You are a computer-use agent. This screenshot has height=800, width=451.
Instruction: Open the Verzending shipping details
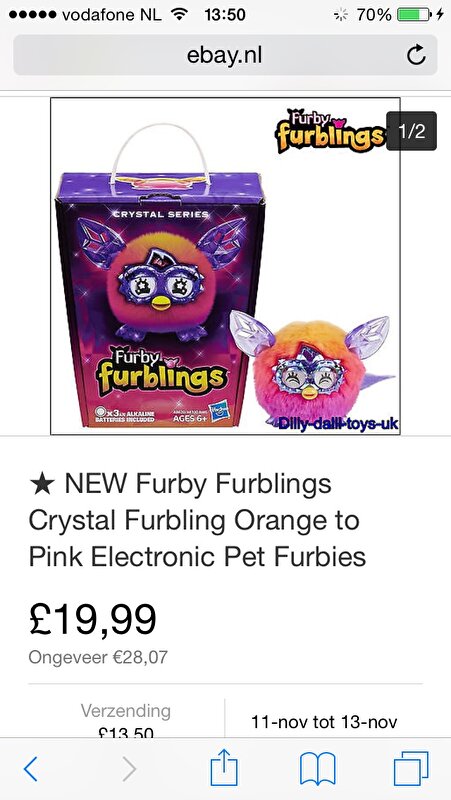[126, 720]
